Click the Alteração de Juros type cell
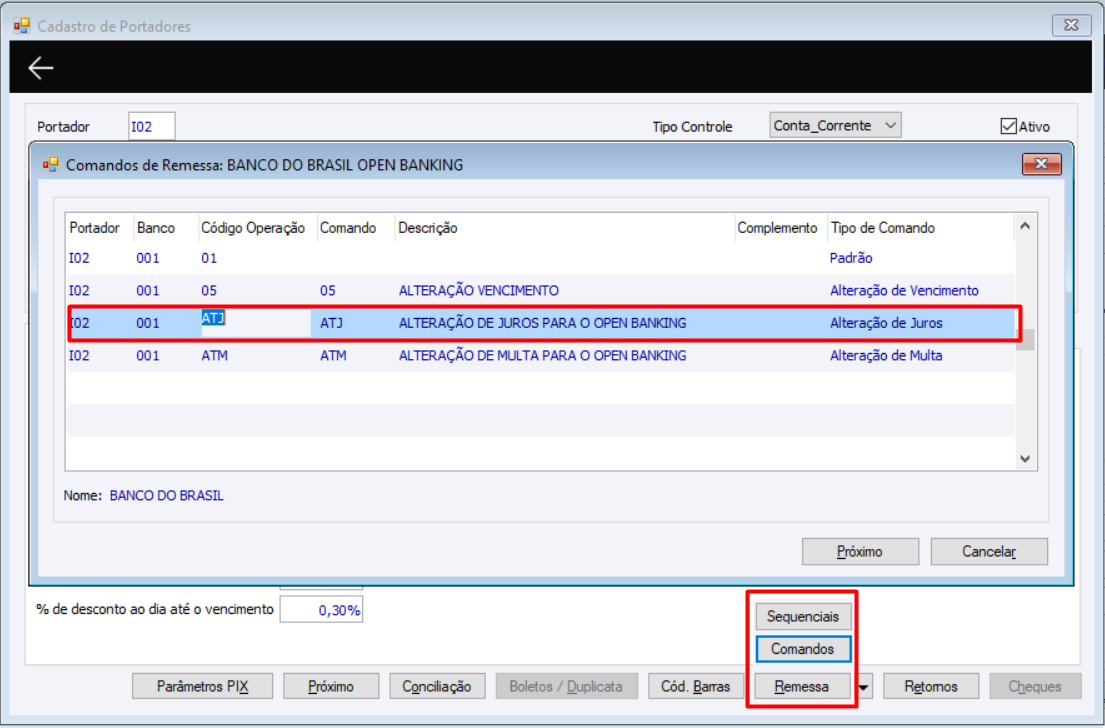 point(886,323)
